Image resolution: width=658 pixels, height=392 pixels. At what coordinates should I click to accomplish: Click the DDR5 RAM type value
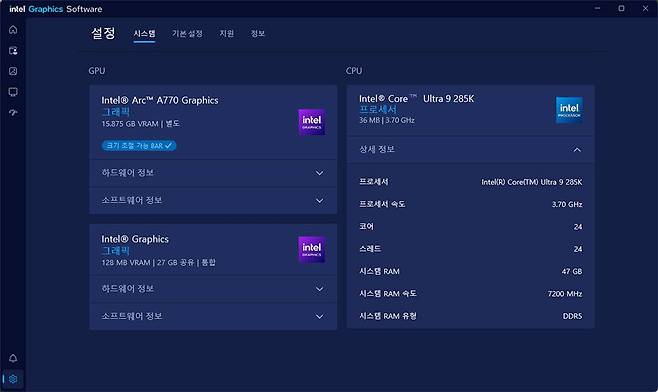click(x=572, y=316)
